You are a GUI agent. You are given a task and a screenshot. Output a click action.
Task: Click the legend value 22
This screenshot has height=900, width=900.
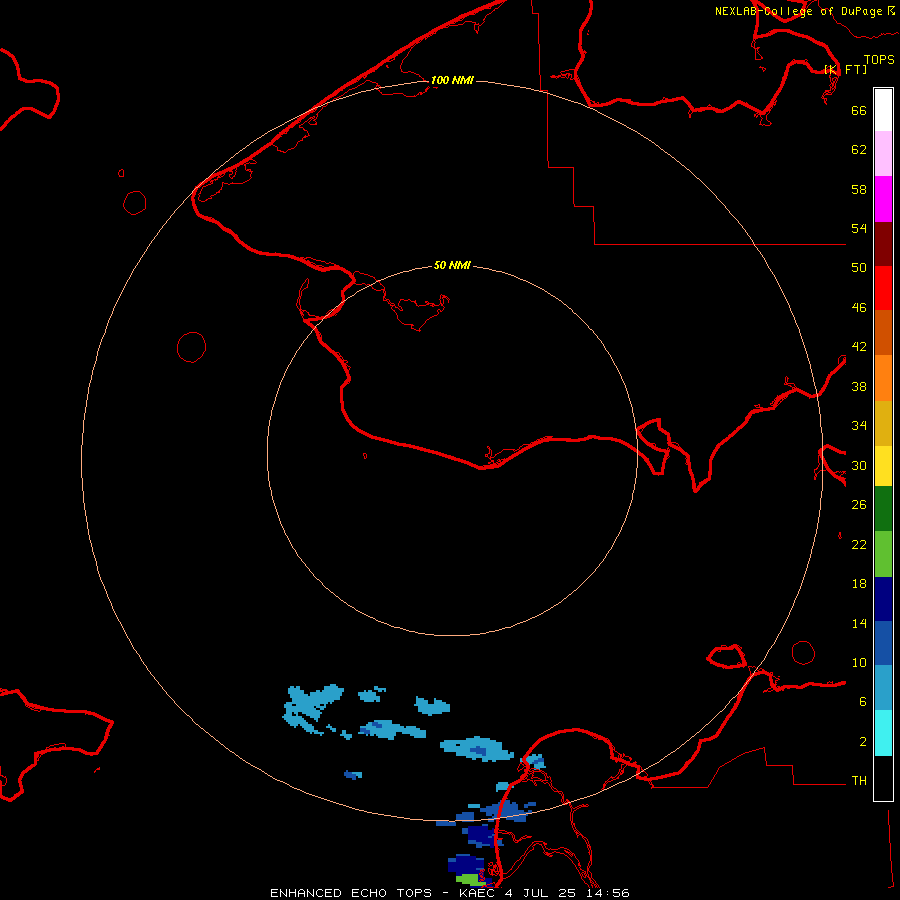tap(859, 545)
